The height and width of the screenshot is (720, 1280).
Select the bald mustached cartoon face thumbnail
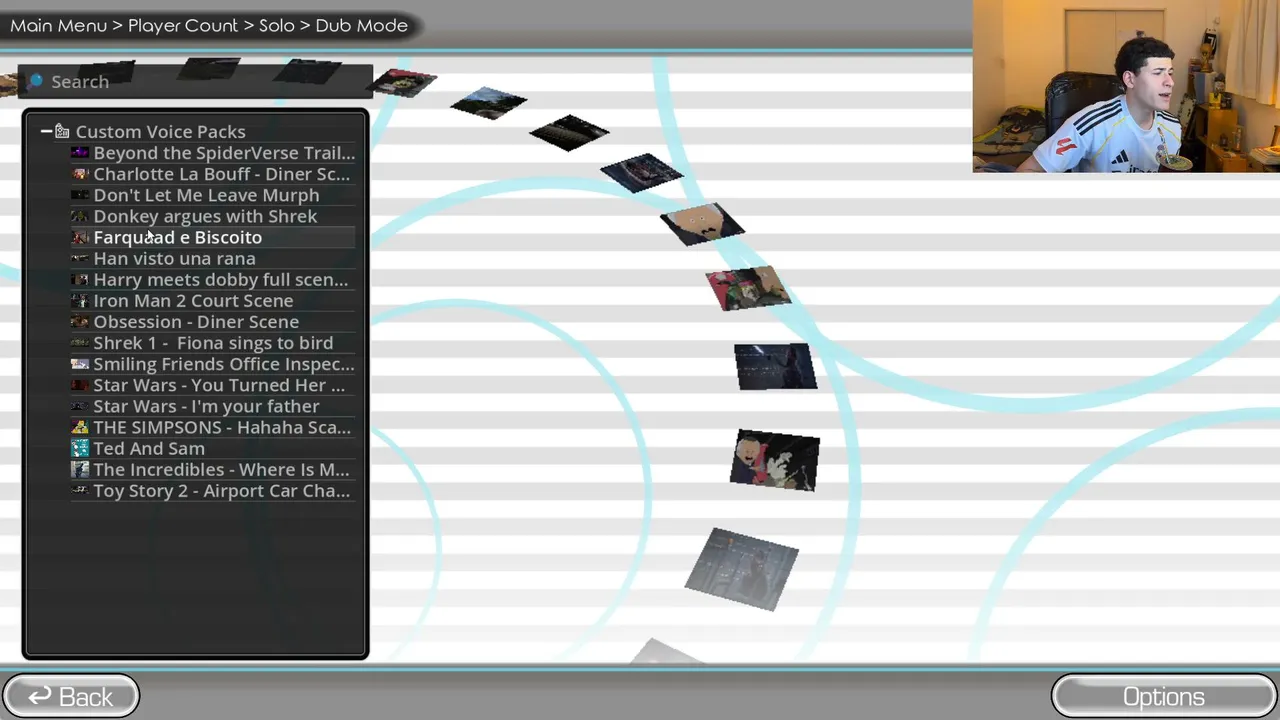702,223
